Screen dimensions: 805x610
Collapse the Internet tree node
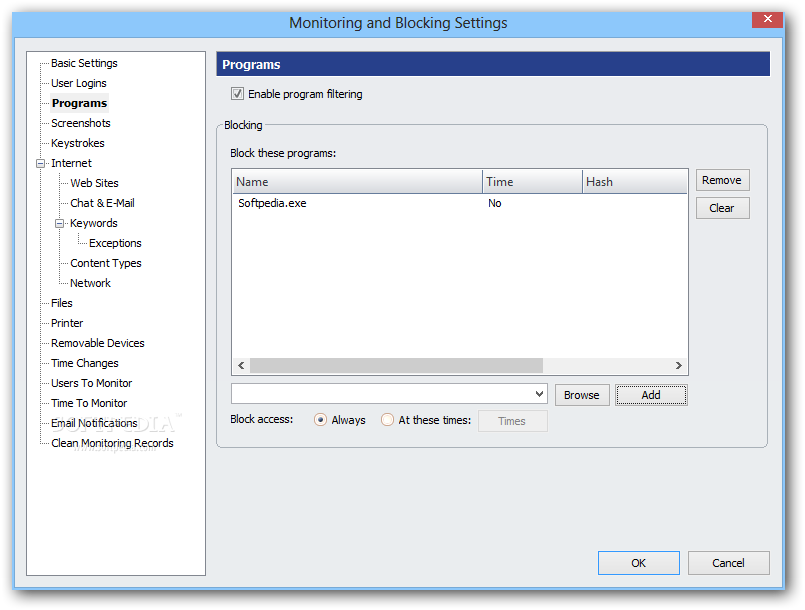click(x=41, y=164)
